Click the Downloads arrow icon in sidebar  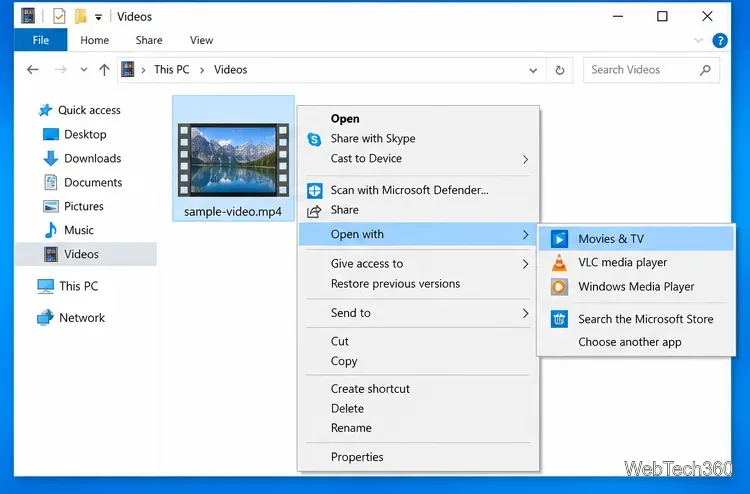point(51,158)
